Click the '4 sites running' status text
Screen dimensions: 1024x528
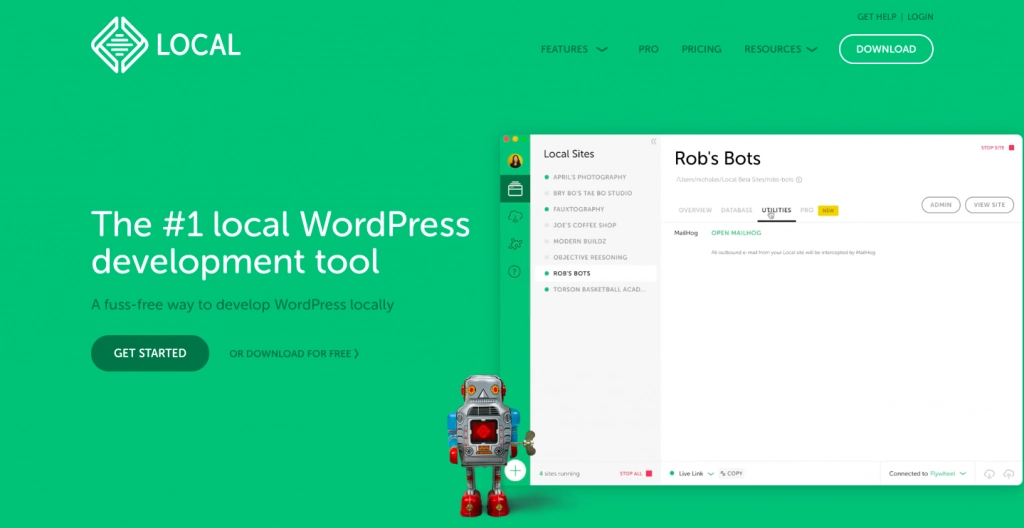pyautogui.click(x=559, y=474)
